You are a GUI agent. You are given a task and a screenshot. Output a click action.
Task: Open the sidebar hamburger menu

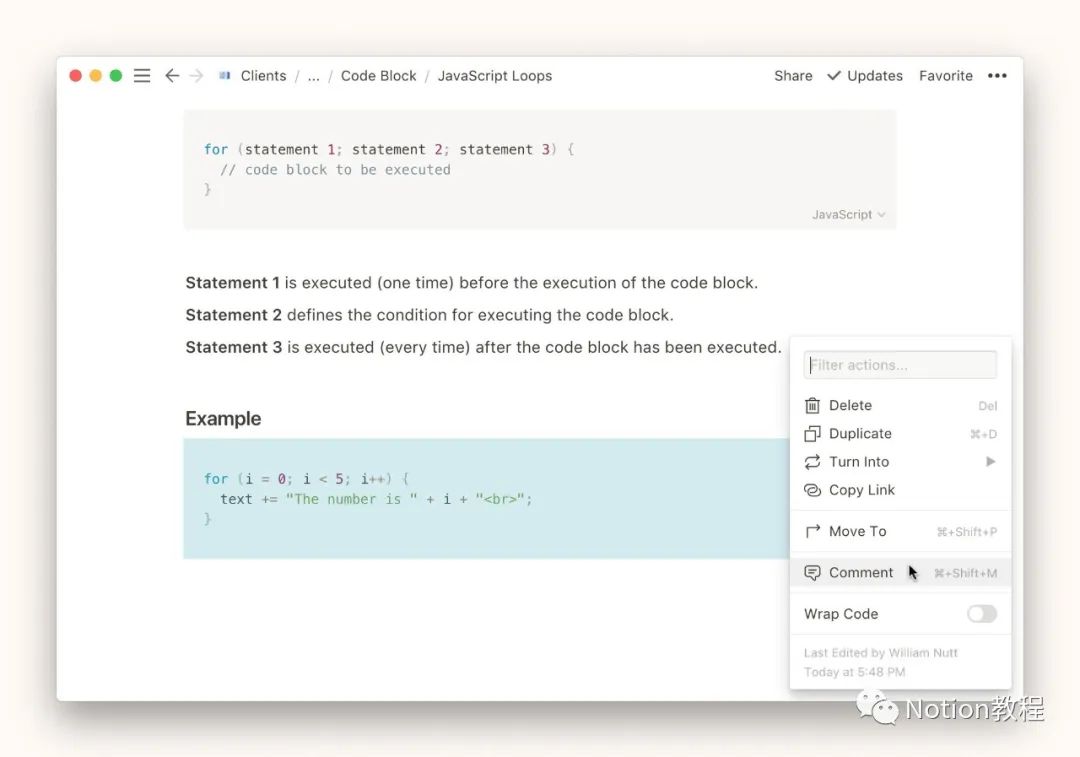click(x=142, y=76)
